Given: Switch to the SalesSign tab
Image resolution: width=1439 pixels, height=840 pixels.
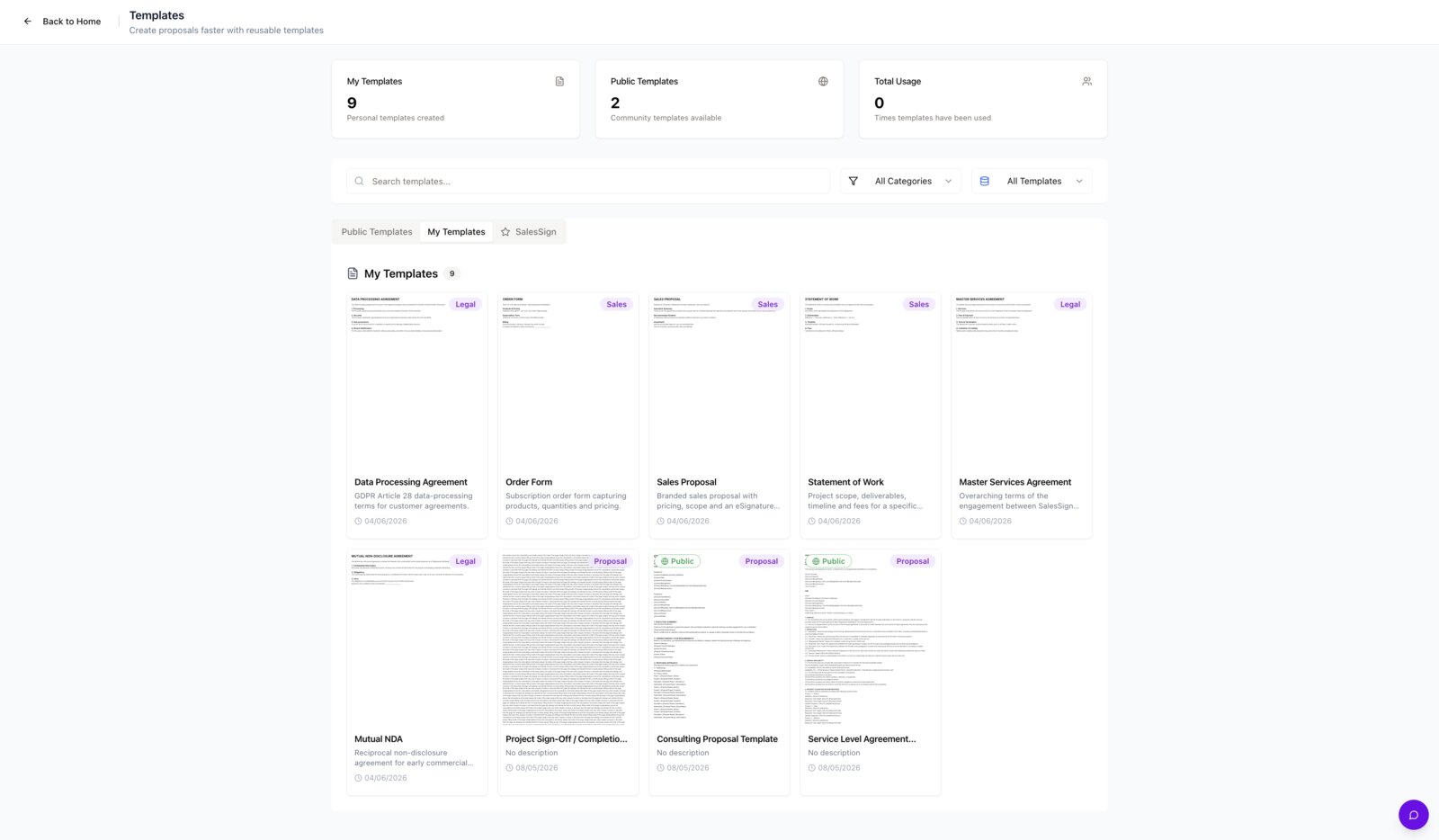Looking at the screenshot, I should [x=529, y=232].
